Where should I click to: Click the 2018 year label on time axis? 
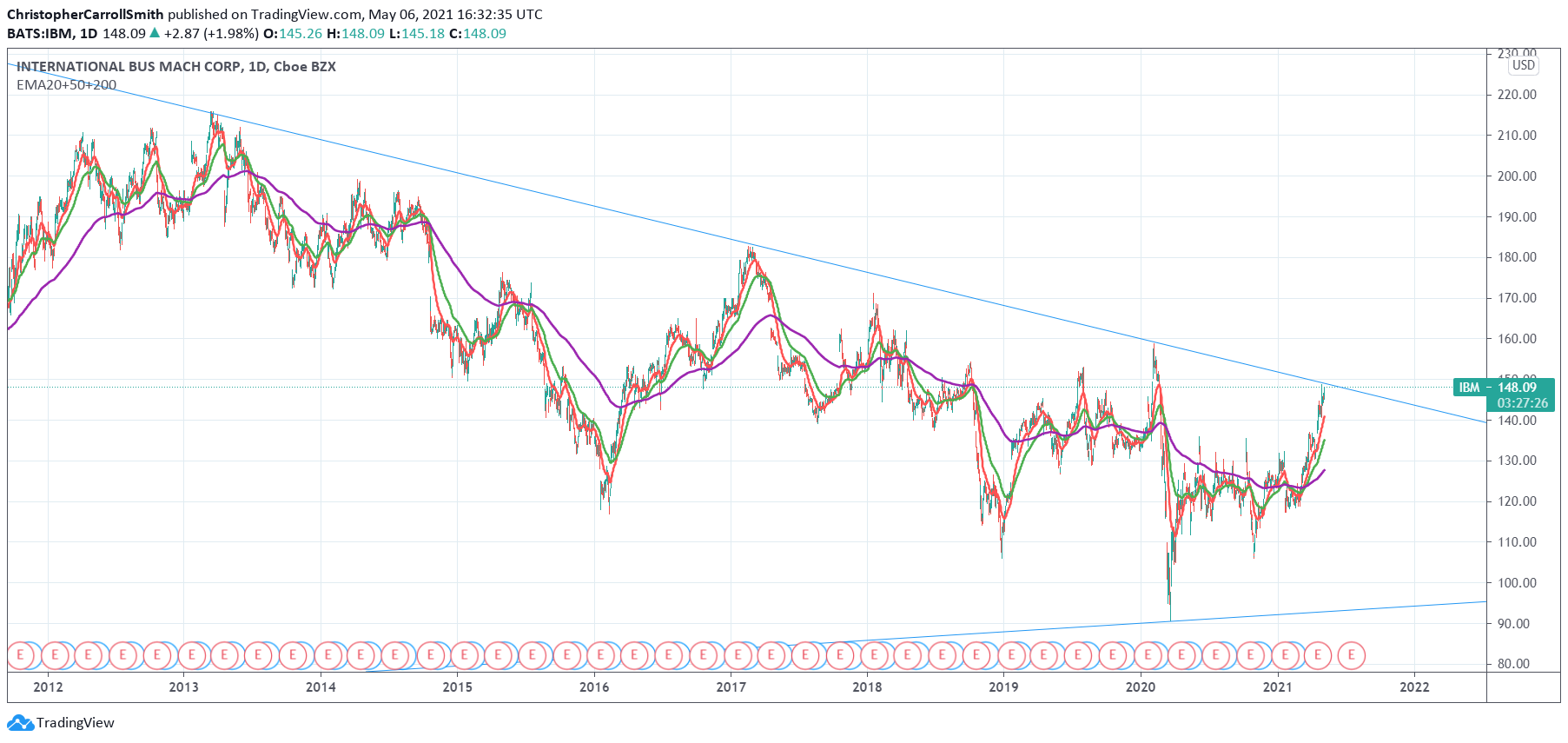[x=867, y=687]
